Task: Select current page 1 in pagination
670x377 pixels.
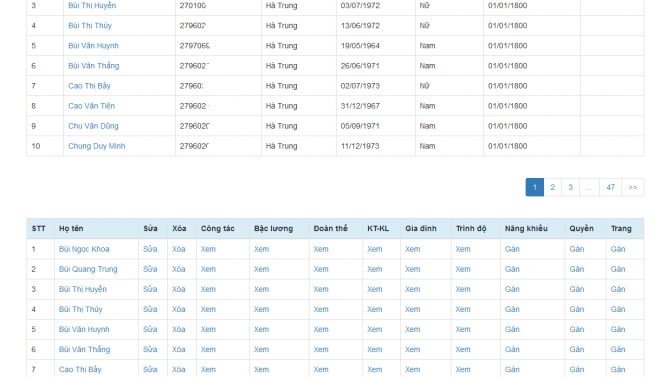Action: tap(535, 187)
